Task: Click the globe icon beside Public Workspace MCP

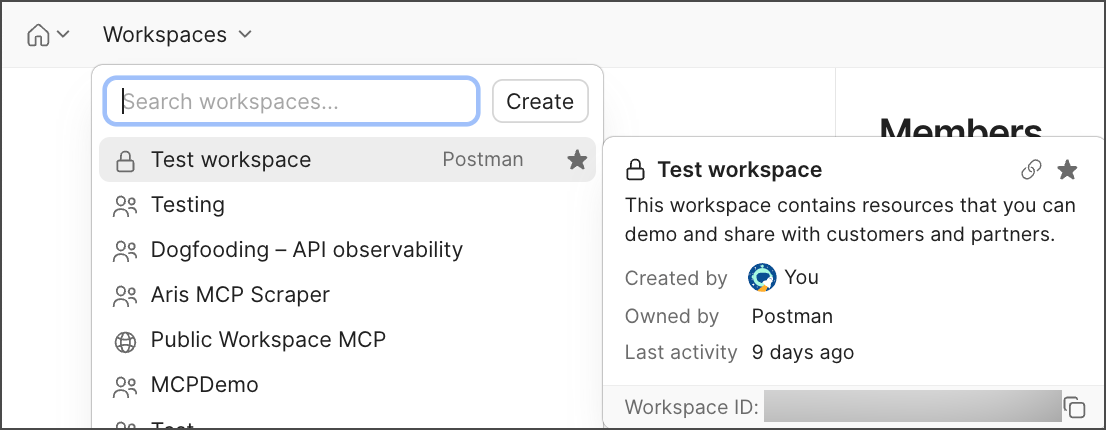Action: [x=125, y=341]
